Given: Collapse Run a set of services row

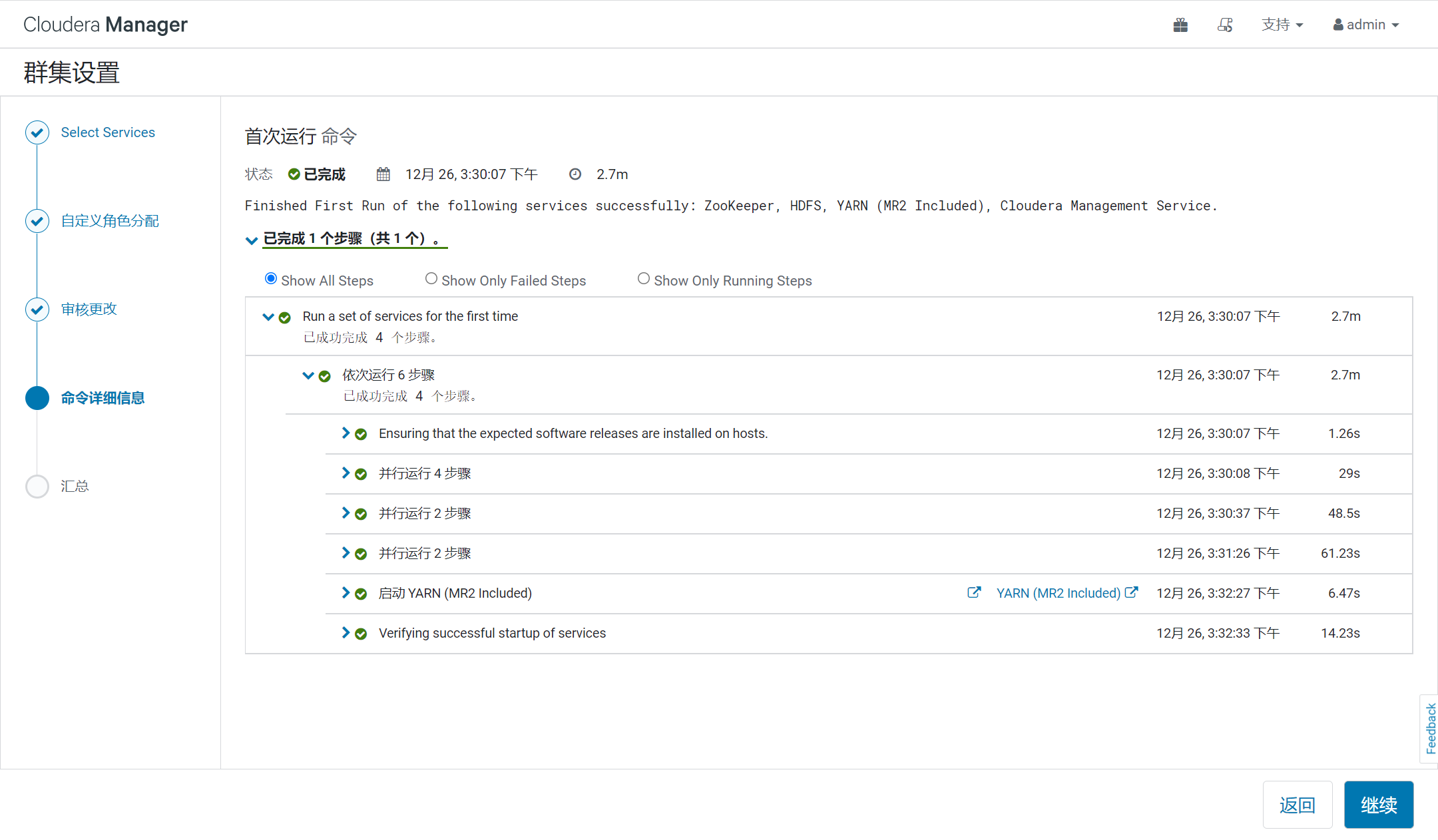Looking at the screenshot, I should click(x=268, y=317).
